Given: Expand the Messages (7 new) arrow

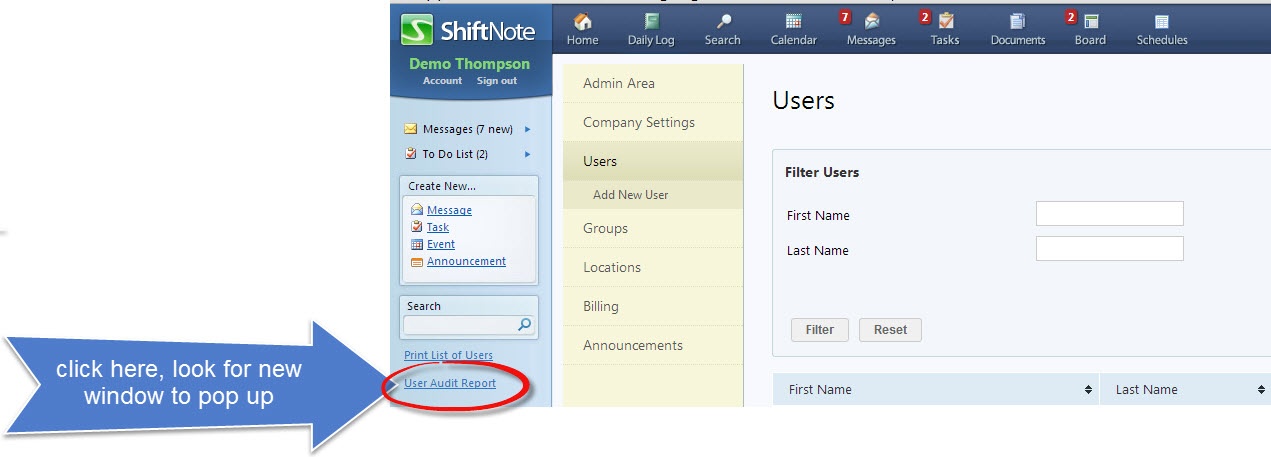Looking at the screenshot, I should (527, 129).
